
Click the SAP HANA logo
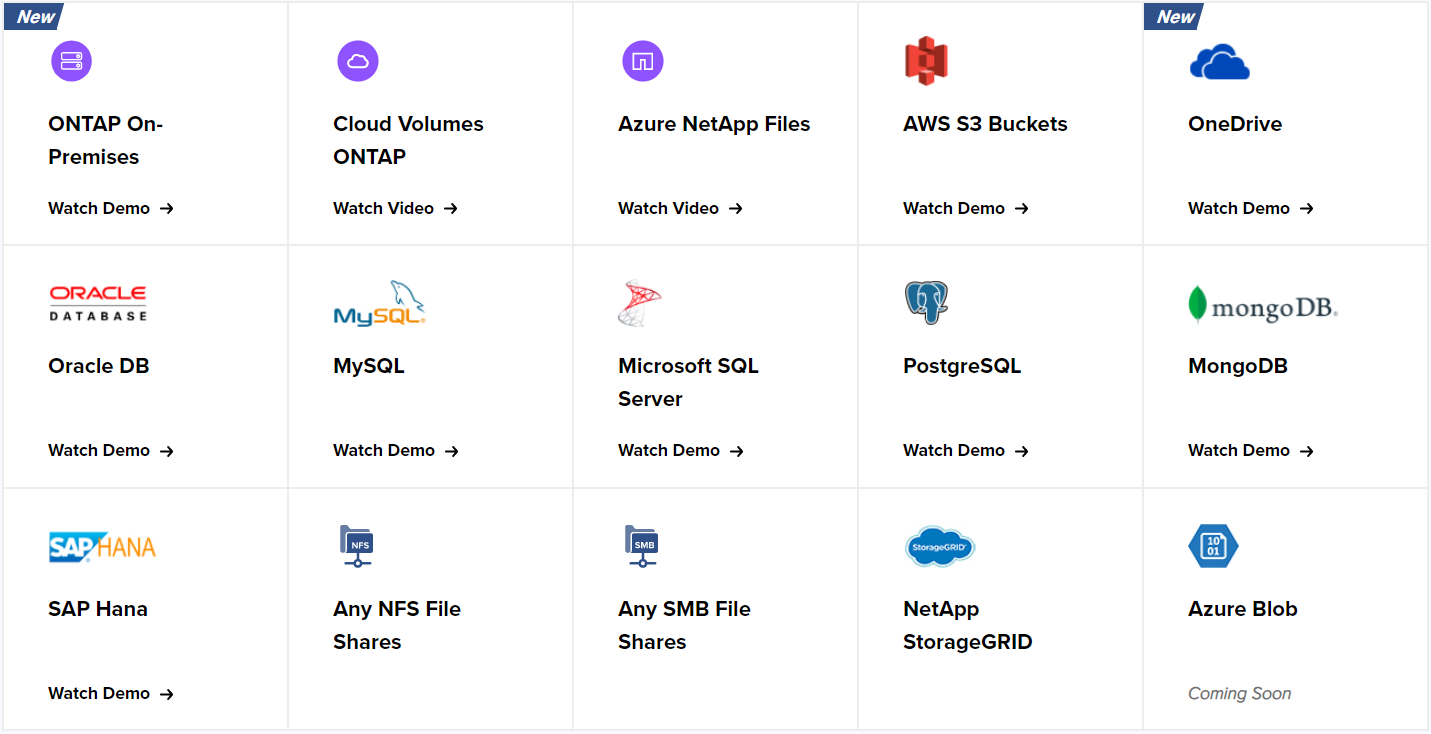102,547
